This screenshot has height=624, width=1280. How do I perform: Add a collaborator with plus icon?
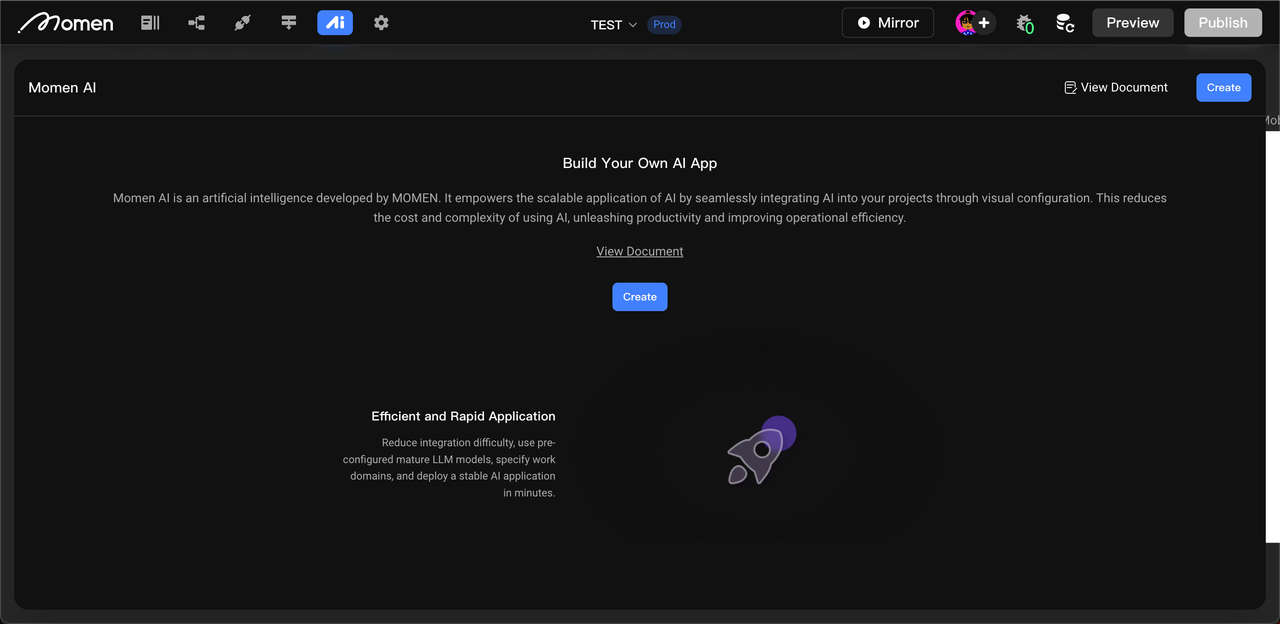(985, 23)
